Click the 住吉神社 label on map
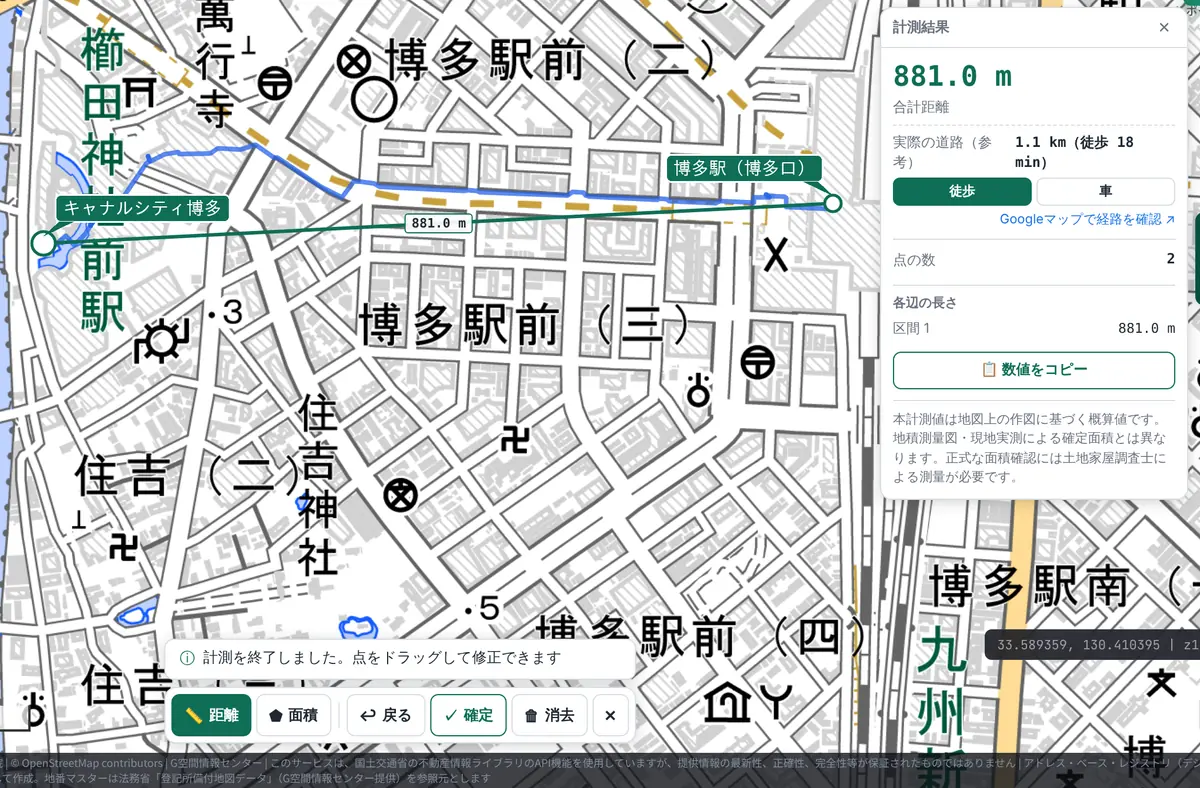1200x788 pixels. [318, 487]
